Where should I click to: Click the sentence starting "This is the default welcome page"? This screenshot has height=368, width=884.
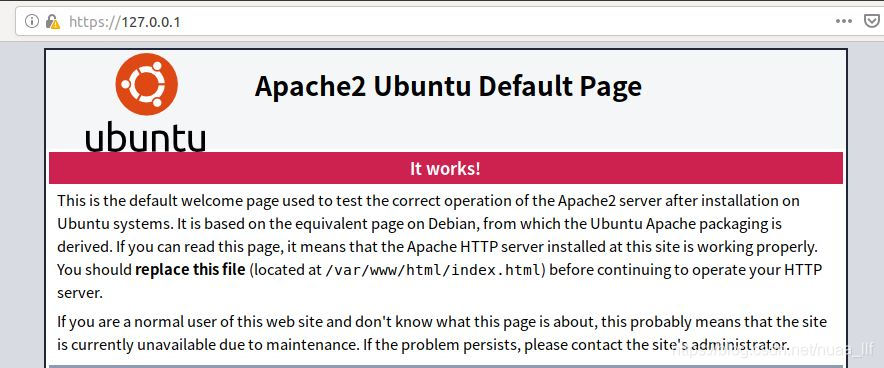click(x=428, y=212)
